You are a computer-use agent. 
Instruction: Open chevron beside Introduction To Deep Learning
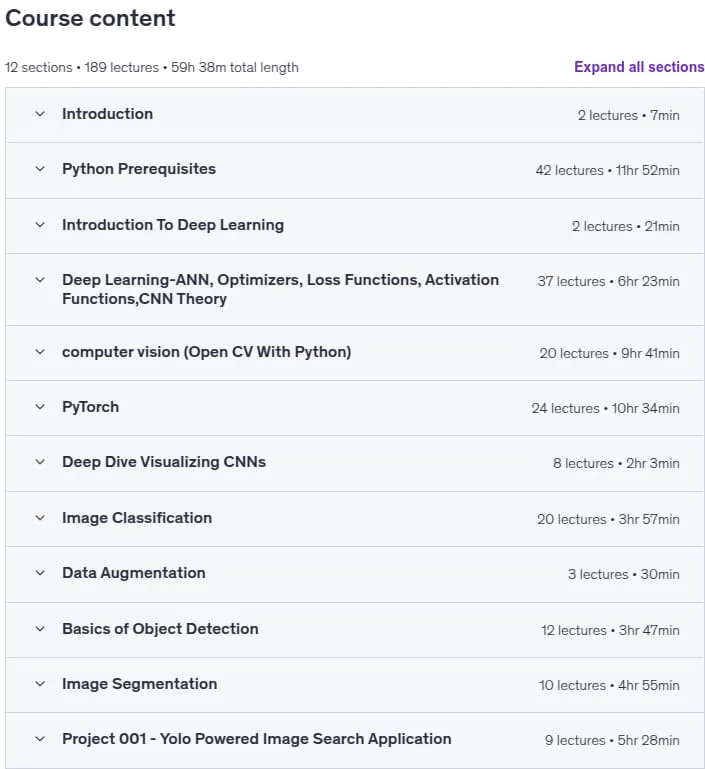coord(40,225)
